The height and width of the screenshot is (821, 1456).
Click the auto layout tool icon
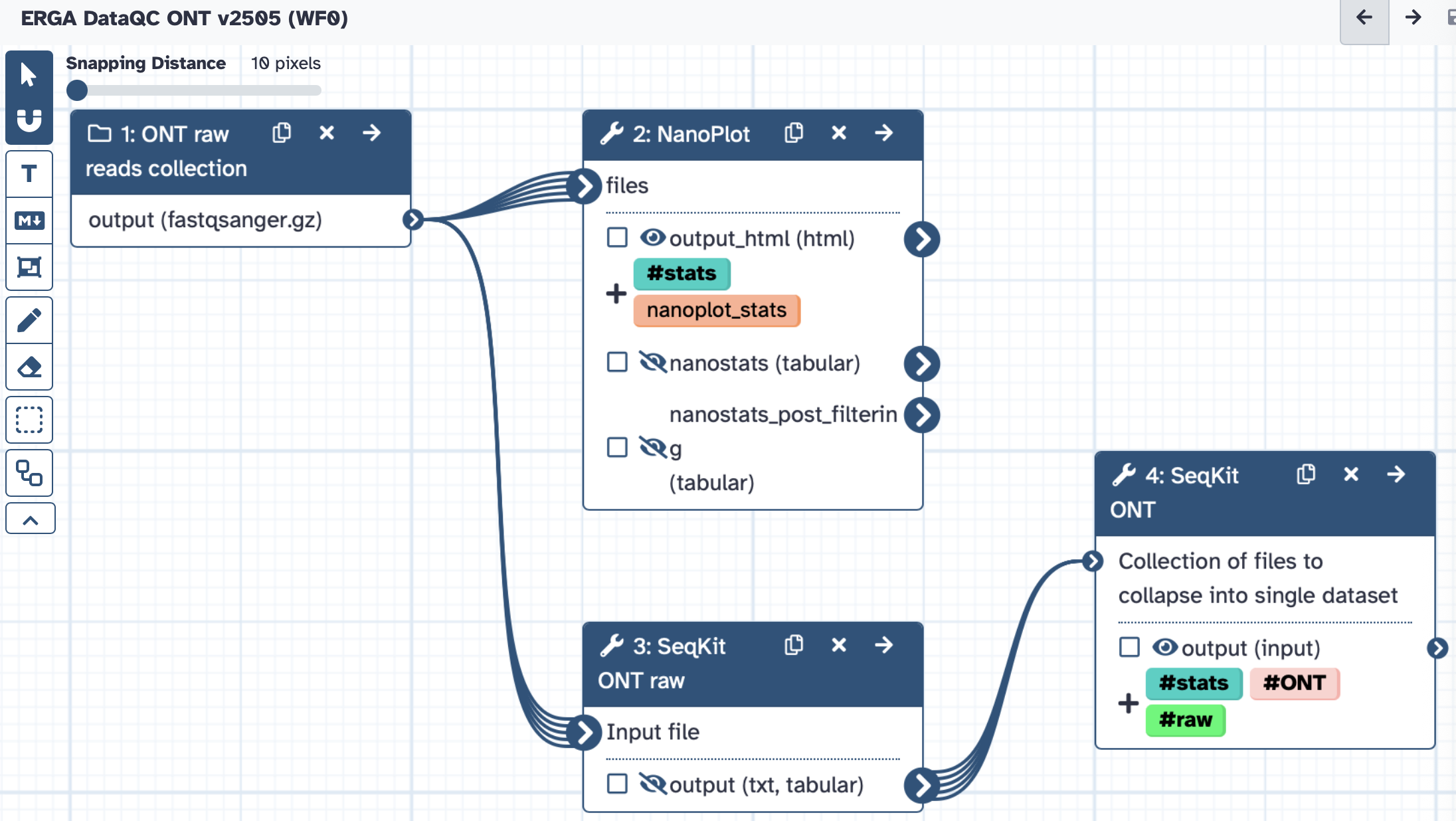tap(29, 473)
